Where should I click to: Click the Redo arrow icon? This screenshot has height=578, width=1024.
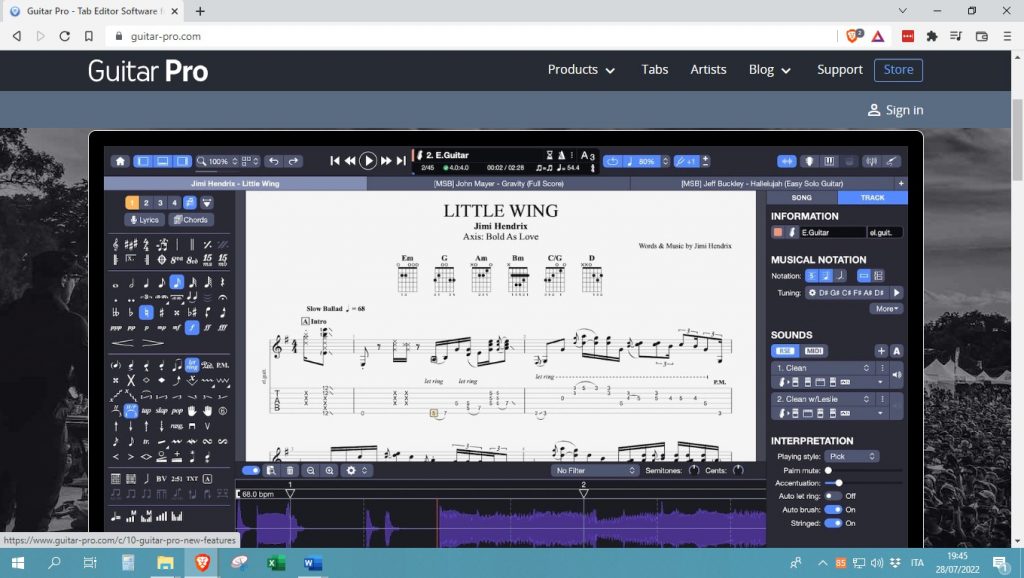(293, 161)
